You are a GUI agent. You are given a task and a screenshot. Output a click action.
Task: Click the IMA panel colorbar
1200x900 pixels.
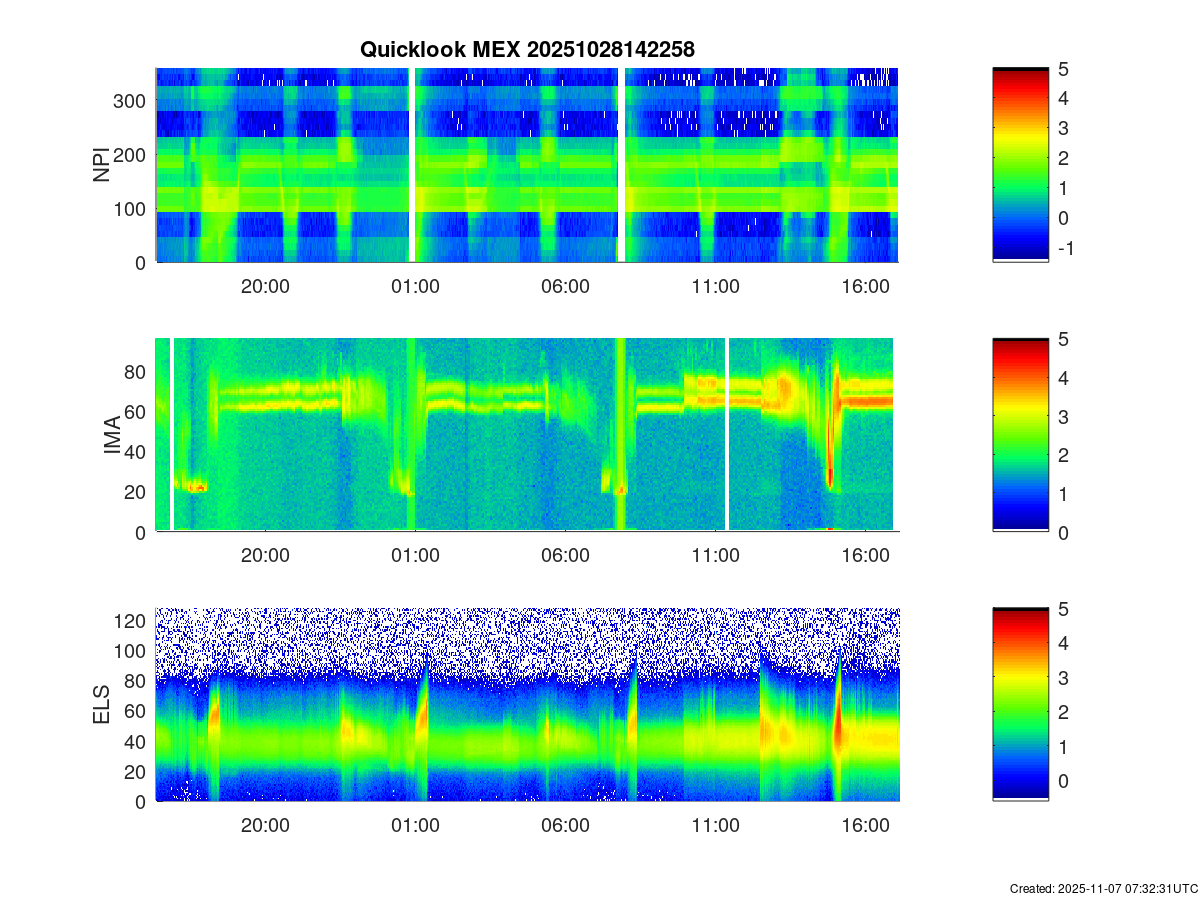point(1020,435)
